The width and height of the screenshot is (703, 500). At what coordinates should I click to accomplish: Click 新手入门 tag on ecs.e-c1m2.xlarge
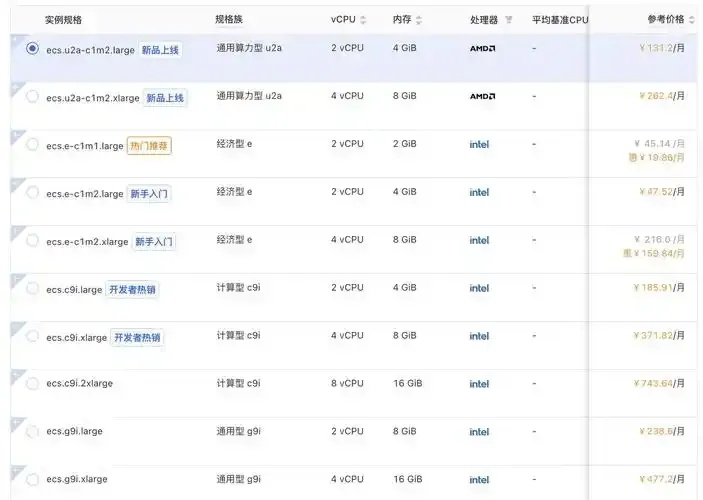click(x=154, y=242)
